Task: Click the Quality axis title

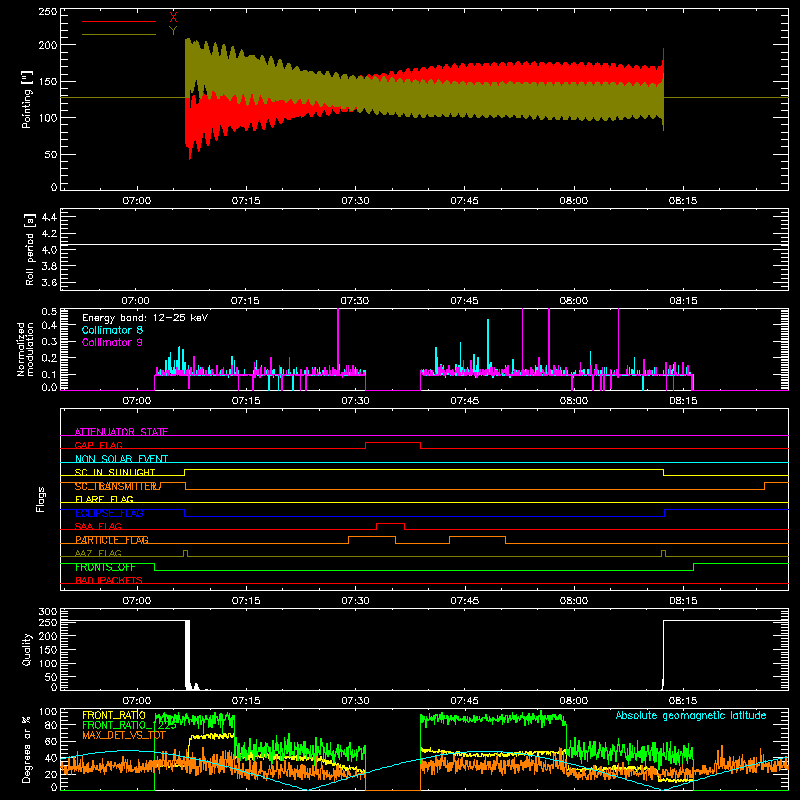Action: coord(27,649)
